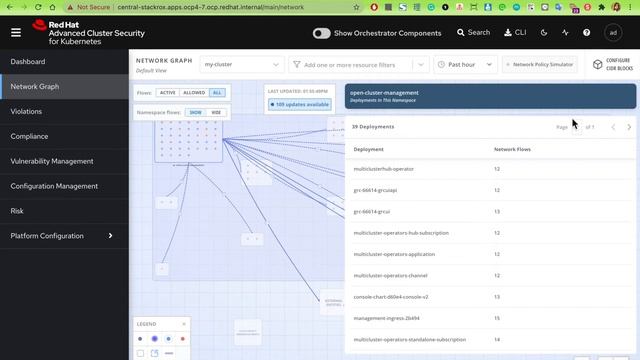Click browser back arrow
This screenshot has height=360, width=640.
pos(10,7)
